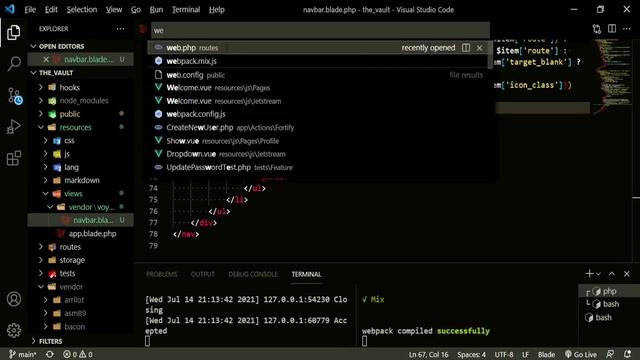
Task: Click the editor minimap
Action: pos(612,77)
